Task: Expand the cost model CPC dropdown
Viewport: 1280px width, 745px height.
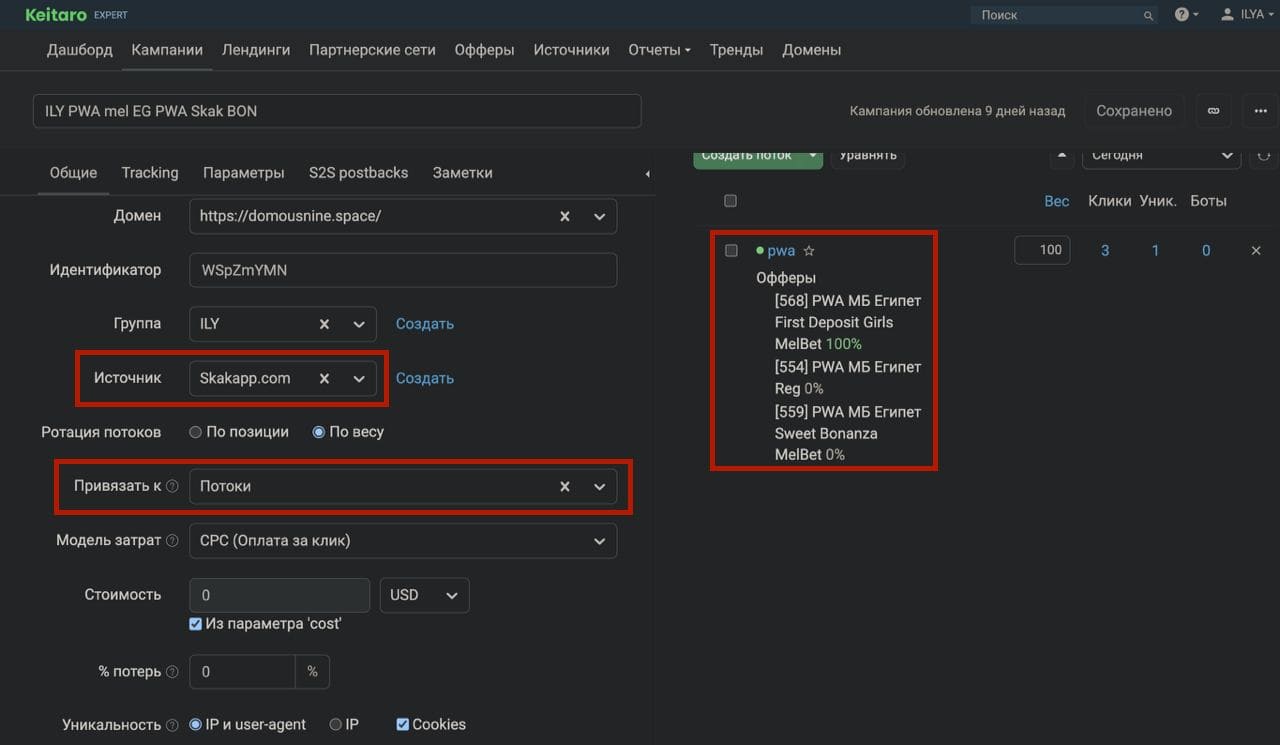Action: pos(599,541)
